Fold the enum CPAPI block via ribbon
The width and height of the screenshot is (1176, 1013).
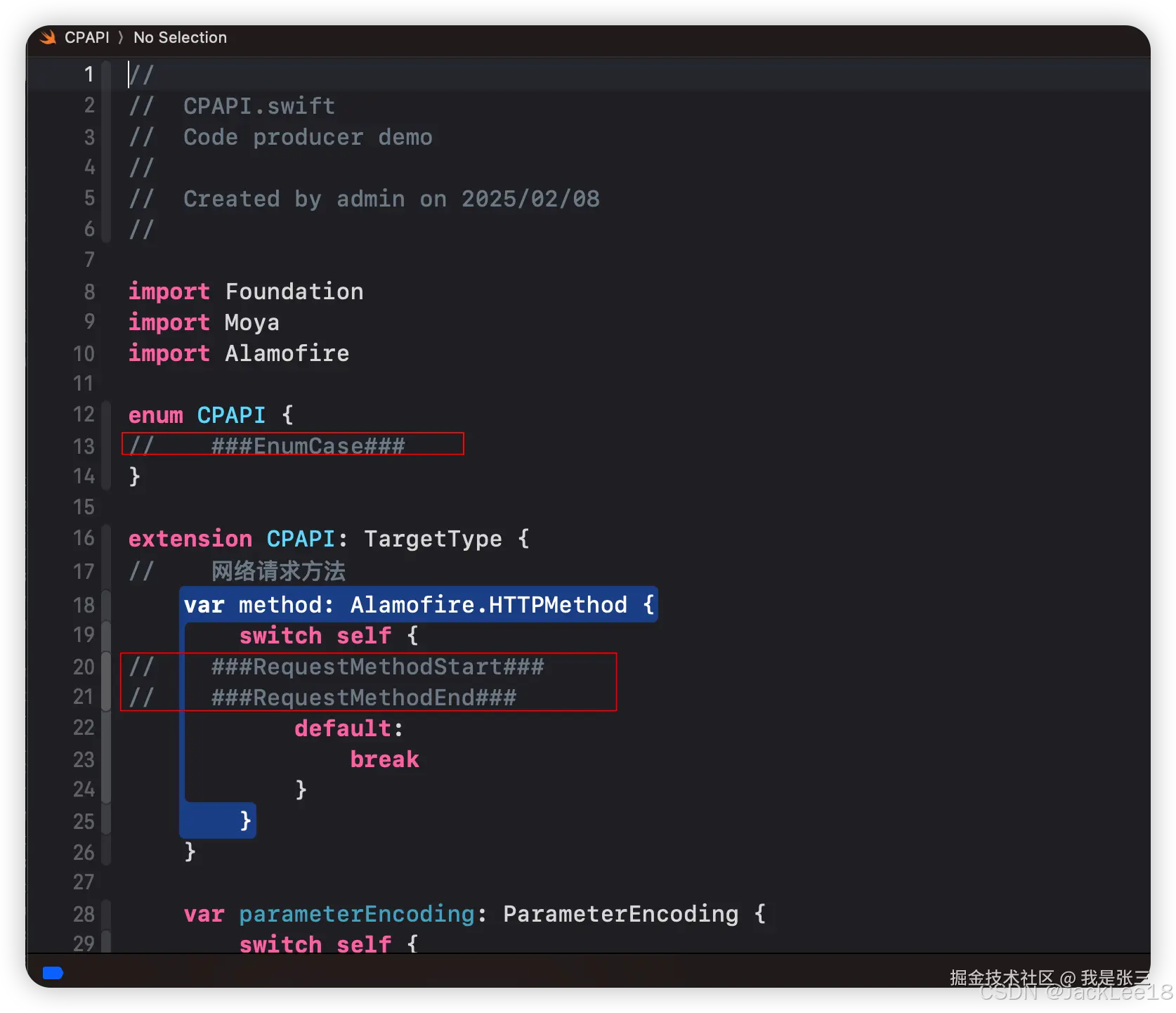click(x=106, y=445)
